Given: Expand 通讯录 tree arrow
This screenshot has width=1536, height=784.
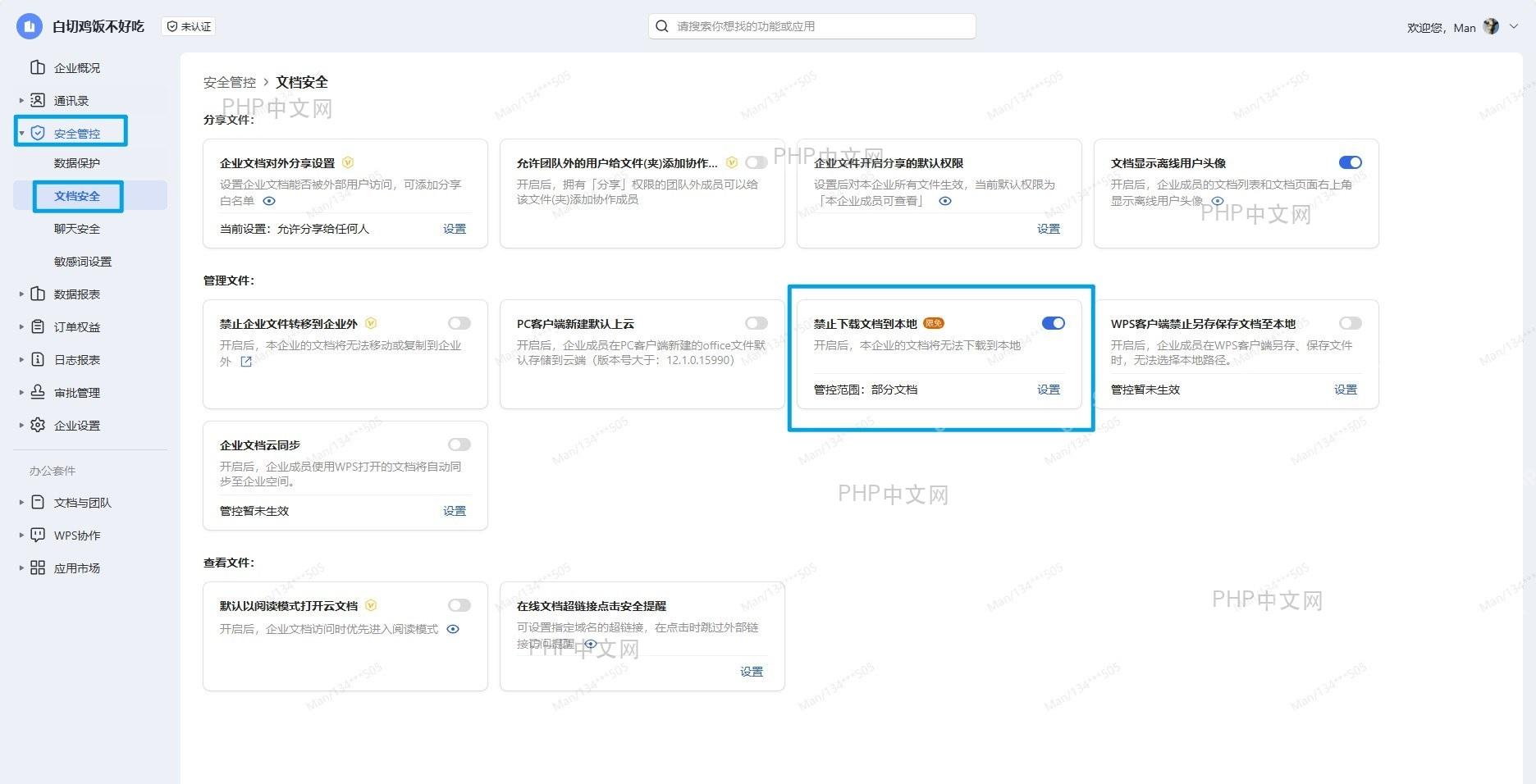Looking at the screenshot, I should coord(21,100).
